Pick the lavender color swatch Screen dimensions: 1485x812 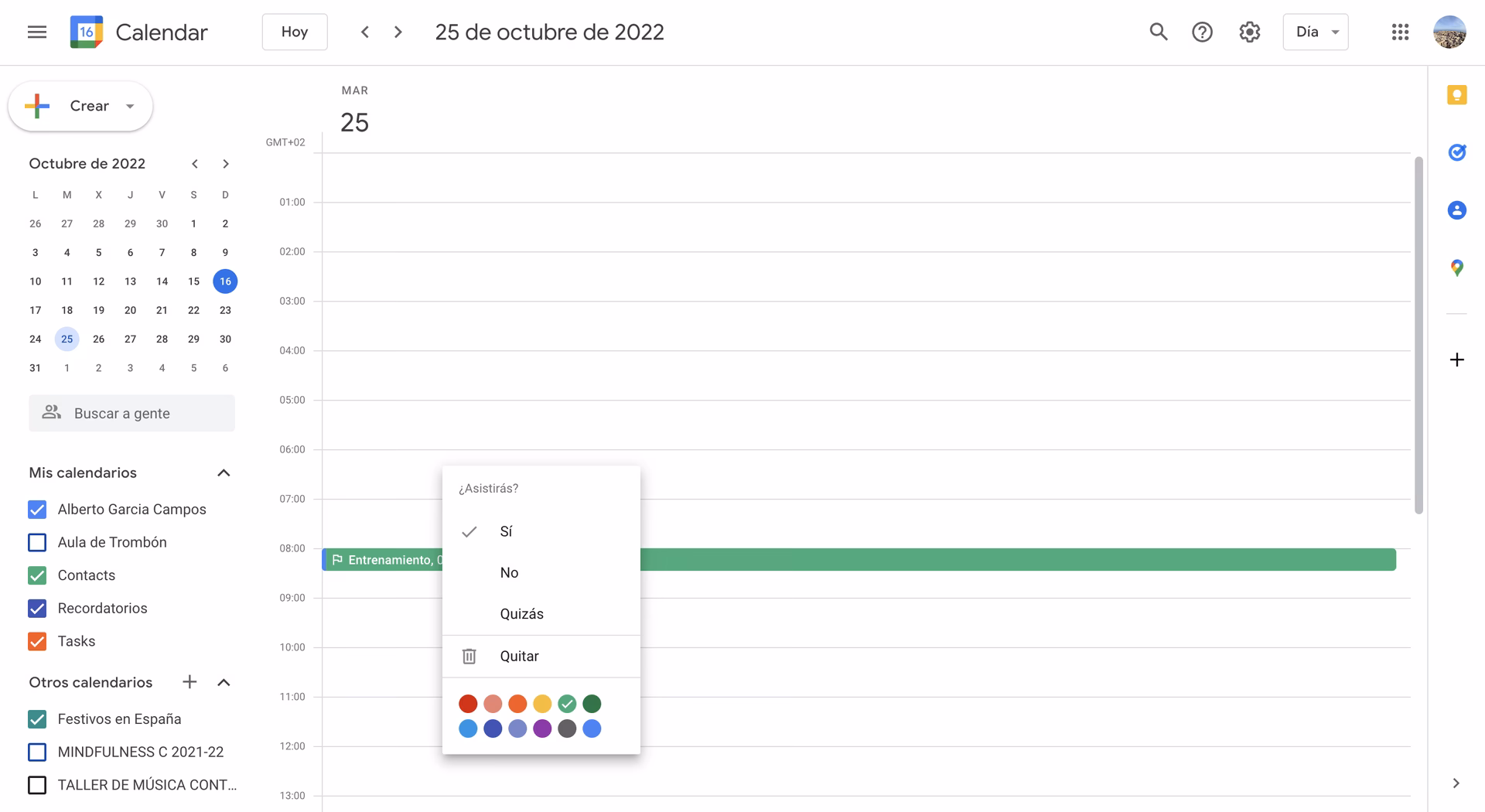tap(517, 728)
